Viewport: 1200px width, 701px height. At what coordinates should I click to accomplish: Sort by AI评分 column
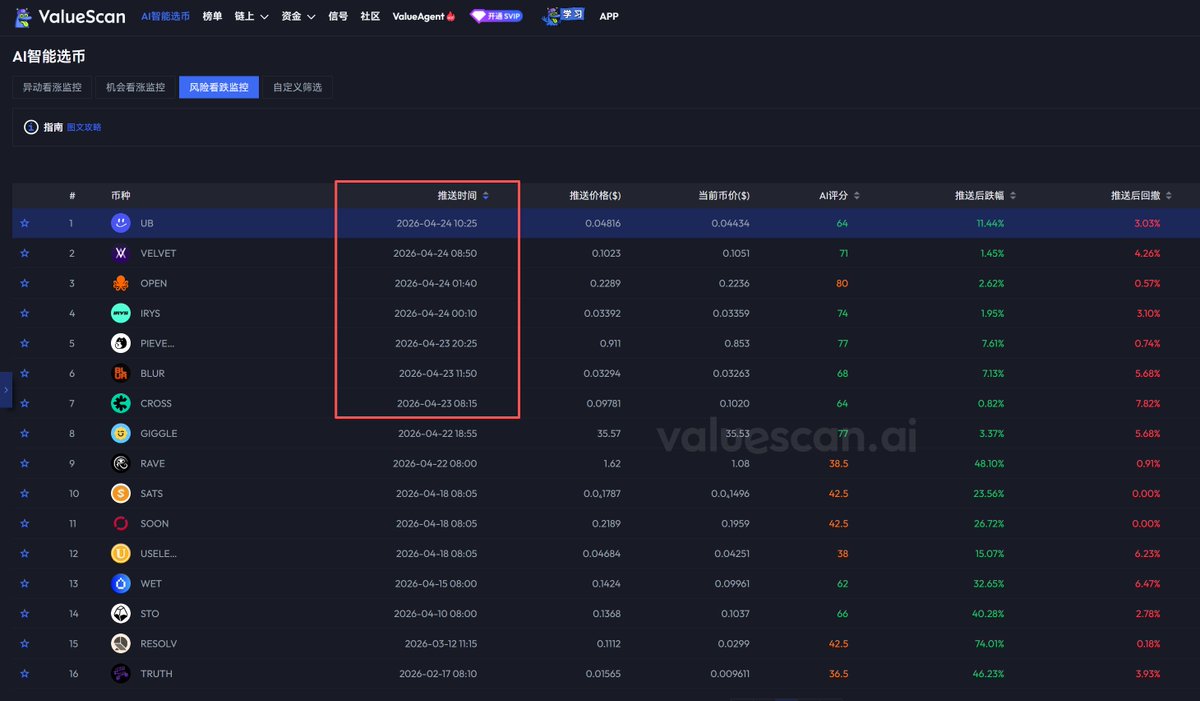pyautogui.click(x=839, y=196)
